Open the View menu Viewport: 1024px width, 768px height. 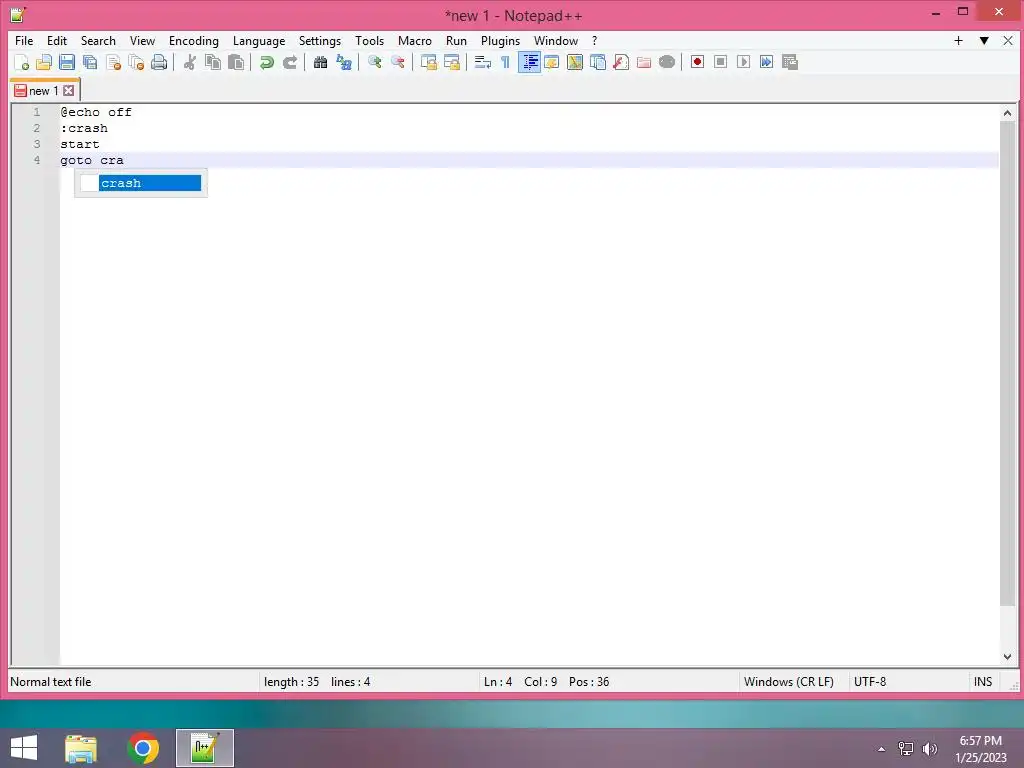point(142,40)
